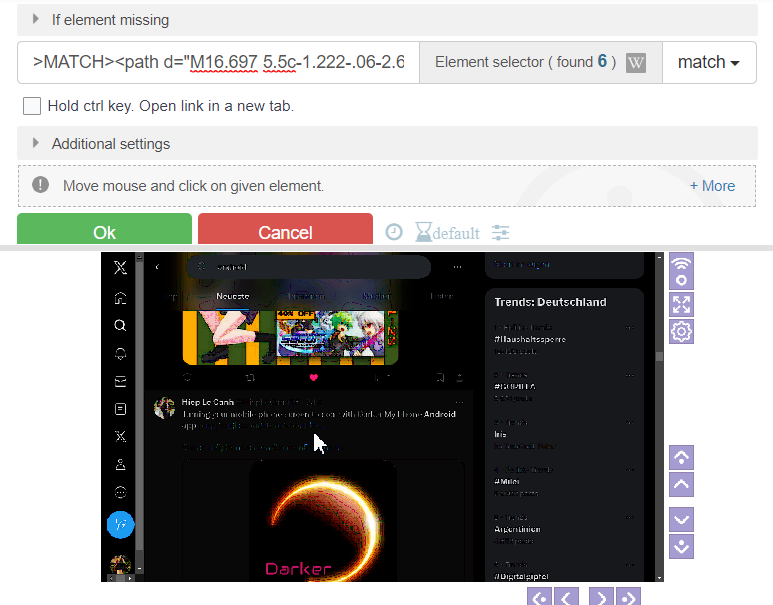
Task: Click scroll to bottom button with dot
Action: [x=681, y=546]
